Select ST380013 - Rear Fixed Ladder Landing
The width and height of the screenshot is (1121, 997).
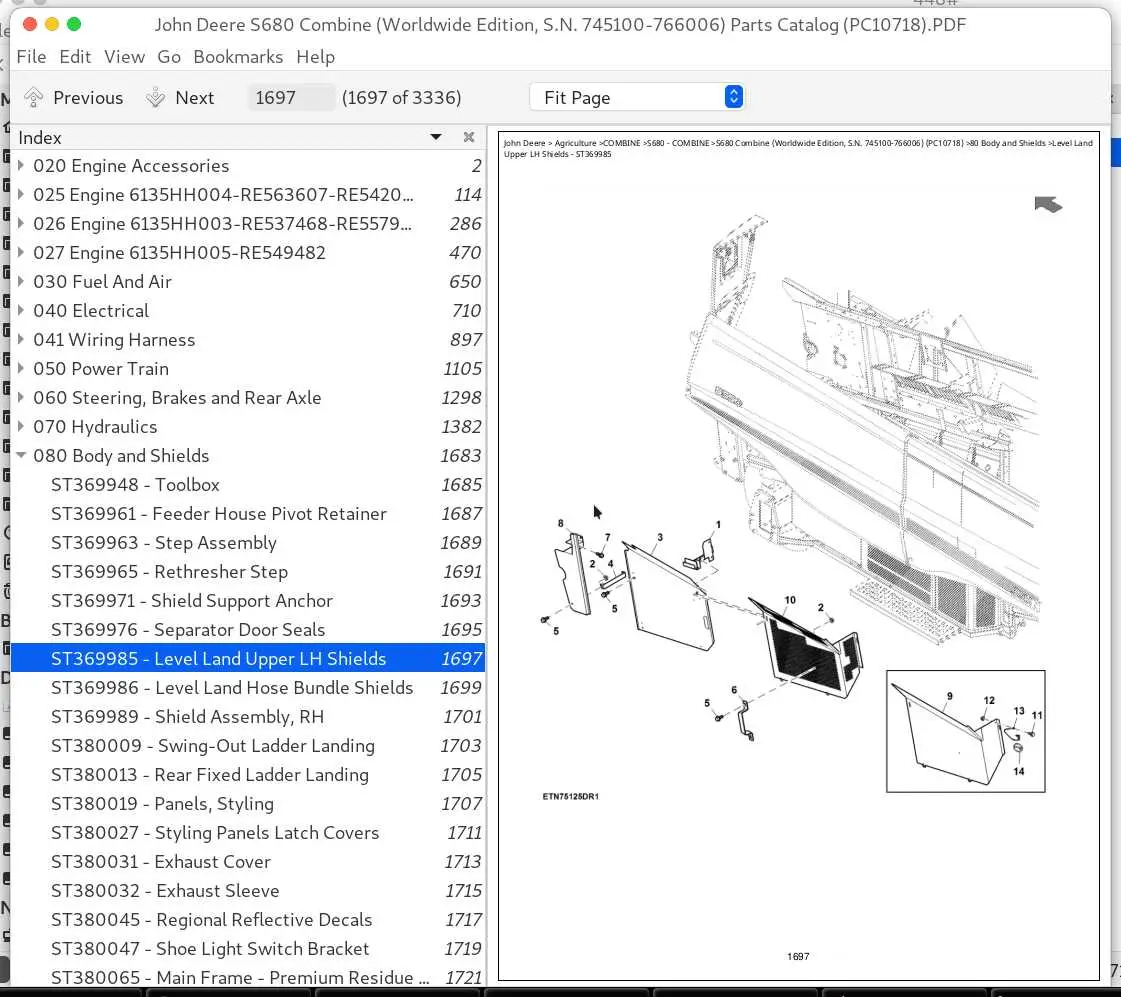pos(247,775)
